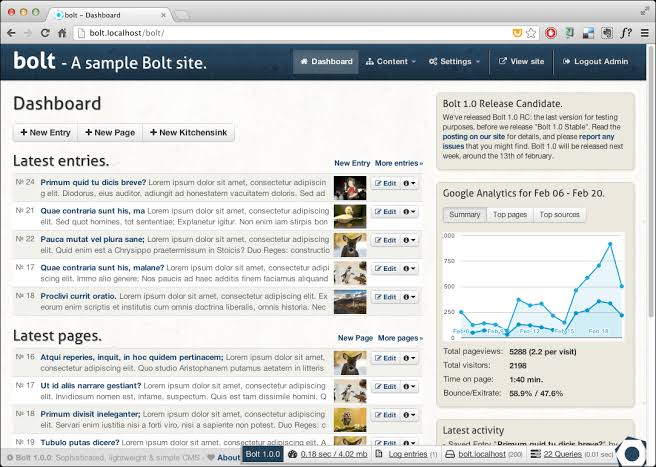This screenshot has width=656, height=467.
Task: Click the New Kitchensink button
Action: point(188,133)
